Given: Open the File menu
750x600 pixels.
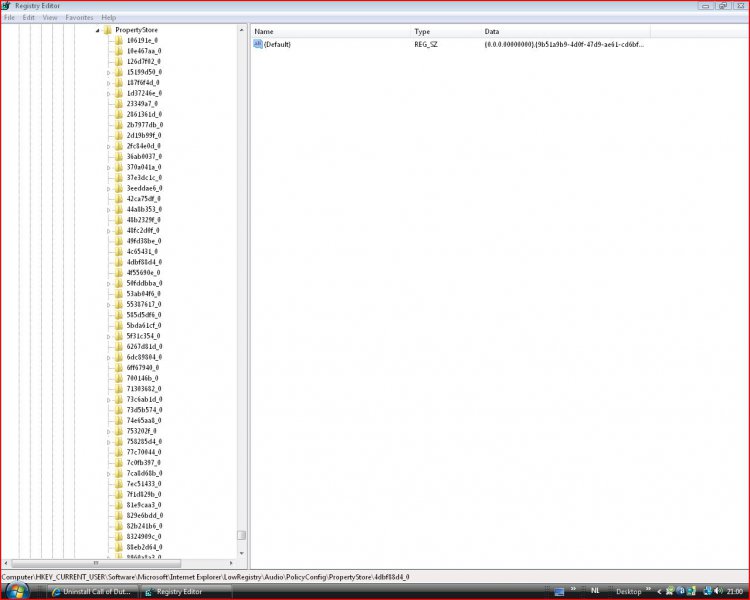Looking at the screenshot, I should click(x=9, y=17).
